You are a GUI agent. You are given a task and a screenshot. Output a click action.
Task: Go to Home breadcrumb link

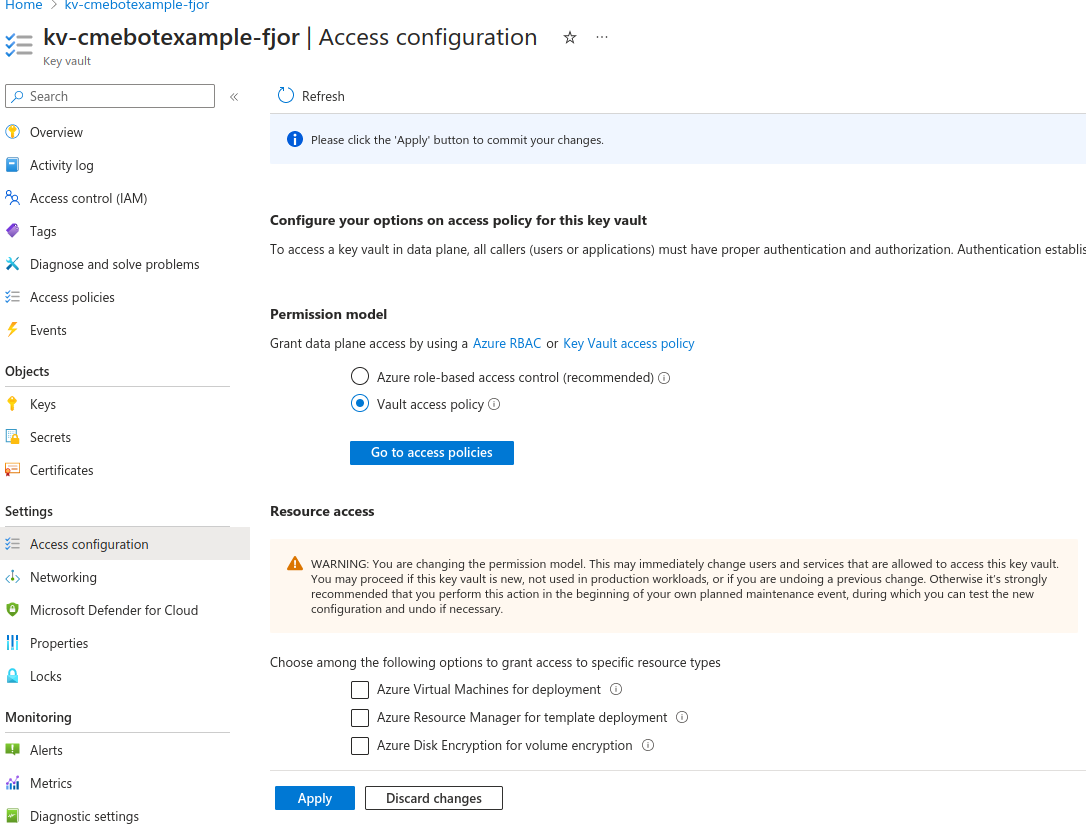(24, 5)
